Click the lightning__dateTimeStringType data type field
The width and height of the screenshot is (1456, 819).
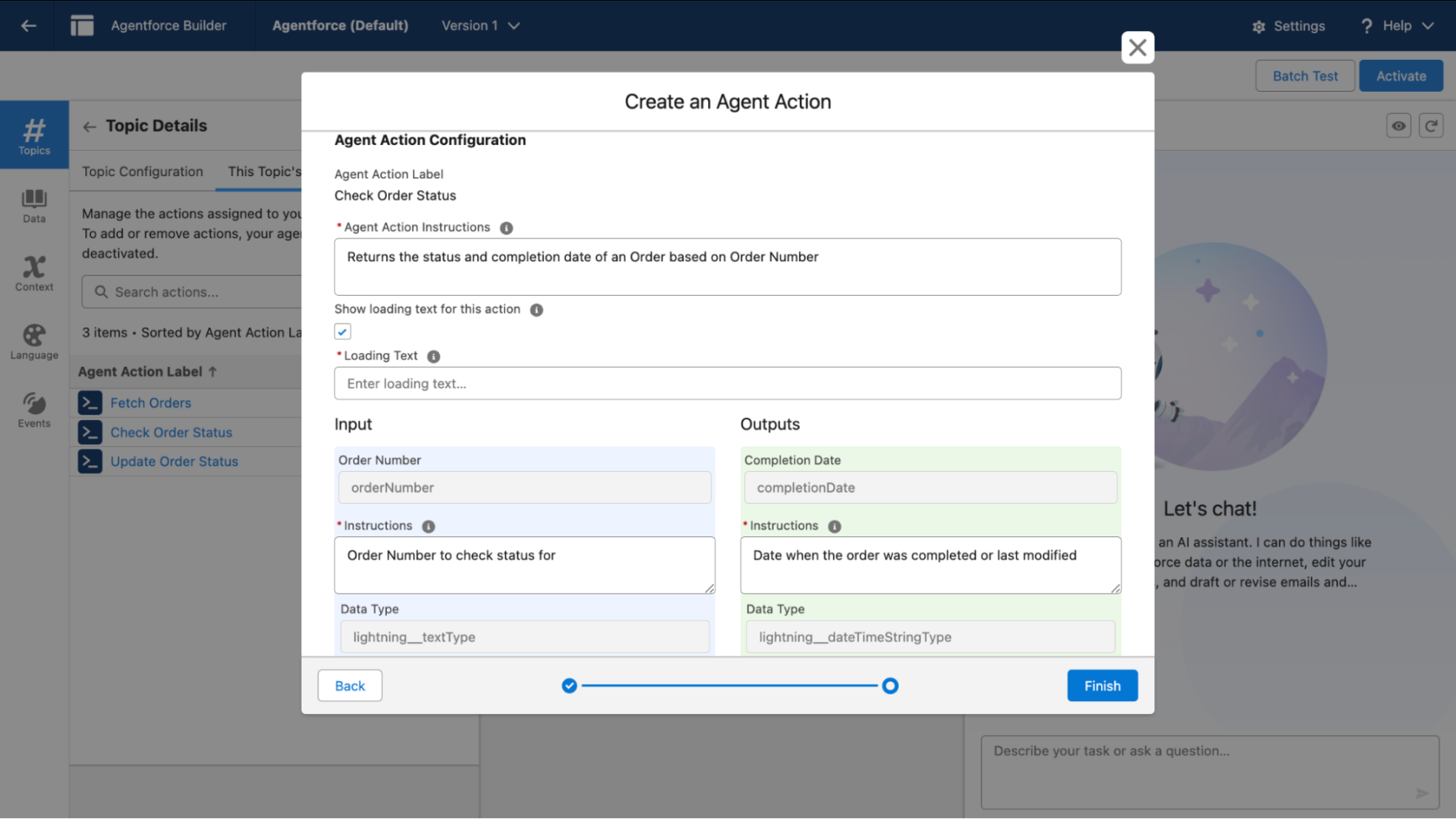click(x=931, y=636)
